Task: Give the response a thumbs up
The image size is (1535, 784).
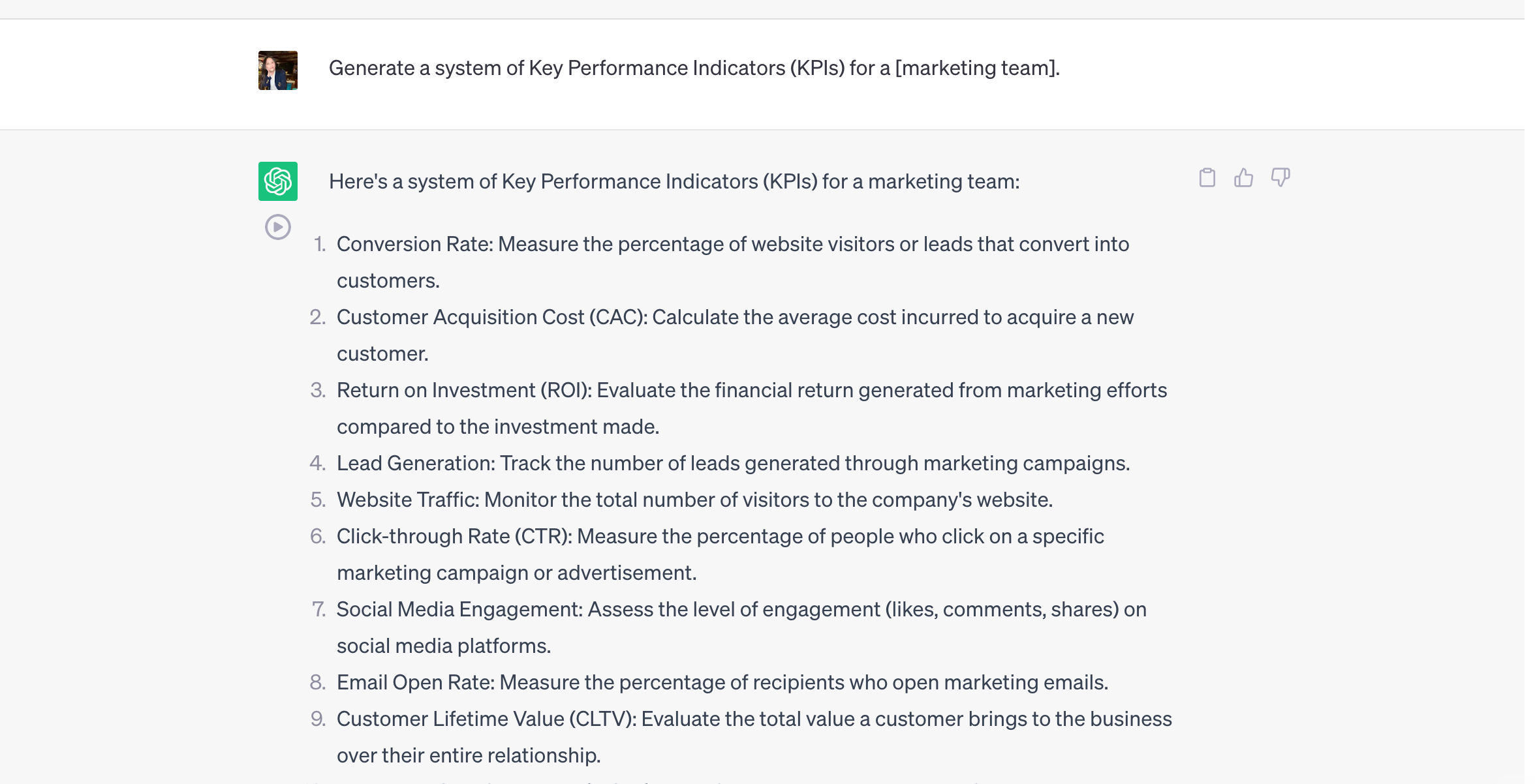Action: (1243, 177)
